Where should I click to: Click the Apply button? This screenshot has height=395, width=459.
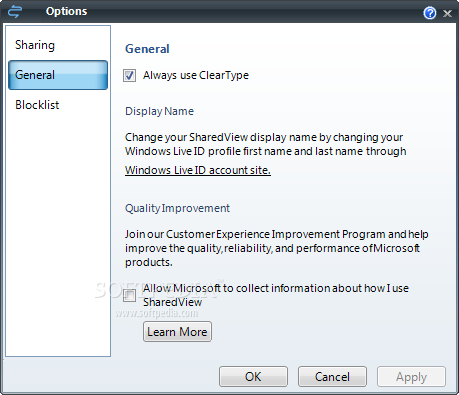point(411,377)
